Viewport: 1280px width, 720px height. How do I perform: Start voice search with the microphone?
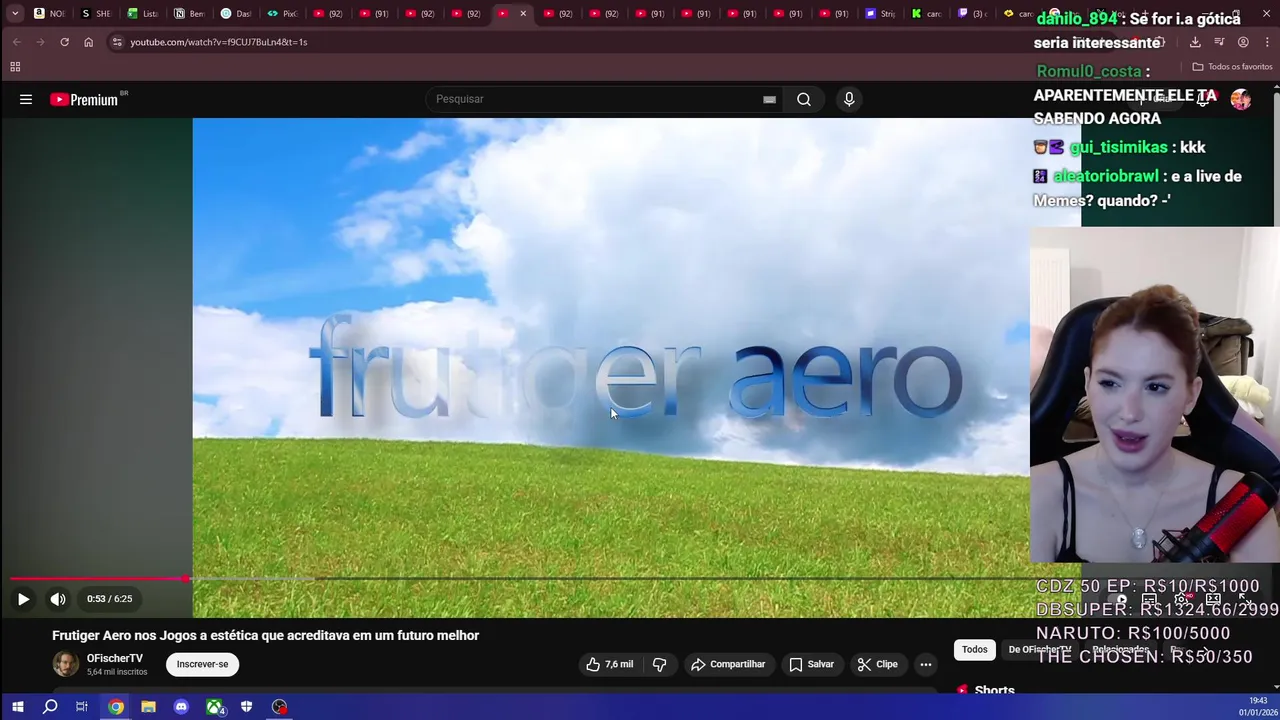849,99
